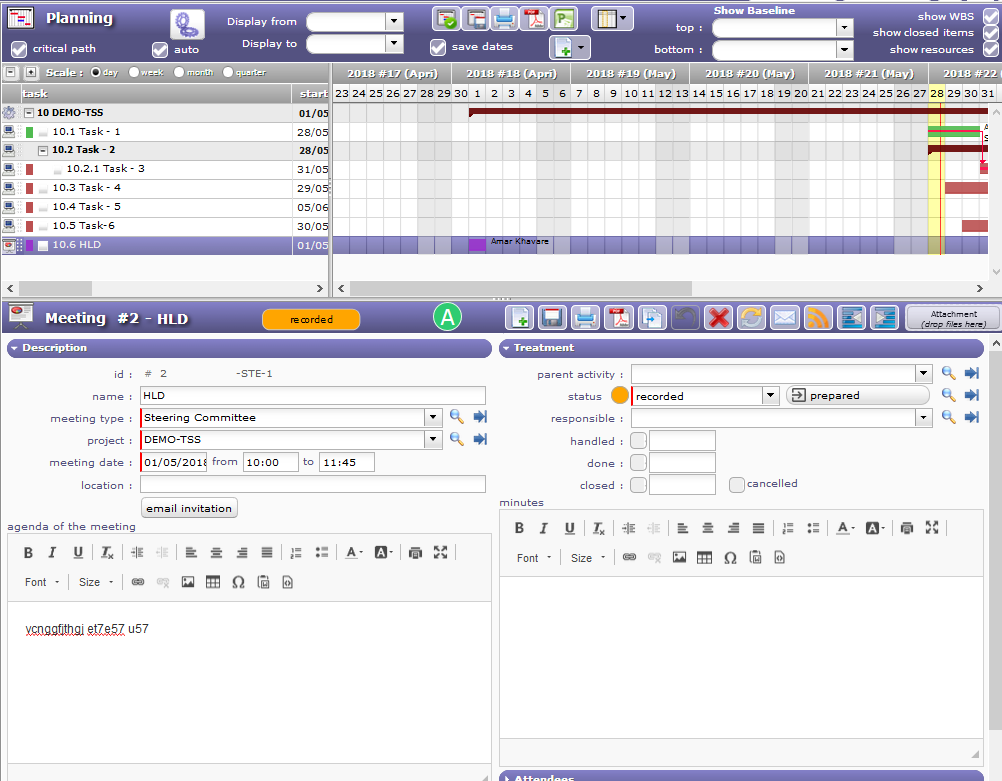Image resolution: width=1002 pixels, height=781 pixels.
Task: Click the RSS subscribe icon
Action: click(818, 318)
